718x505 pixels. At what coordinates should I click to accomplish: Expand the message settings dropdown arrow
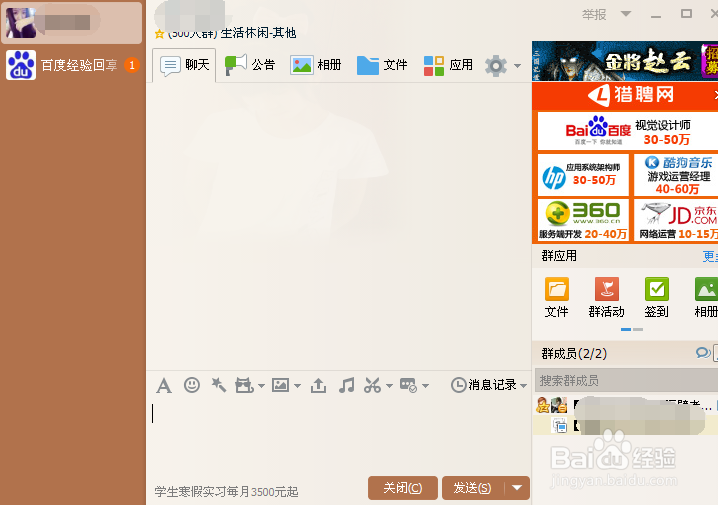[425, 386]
